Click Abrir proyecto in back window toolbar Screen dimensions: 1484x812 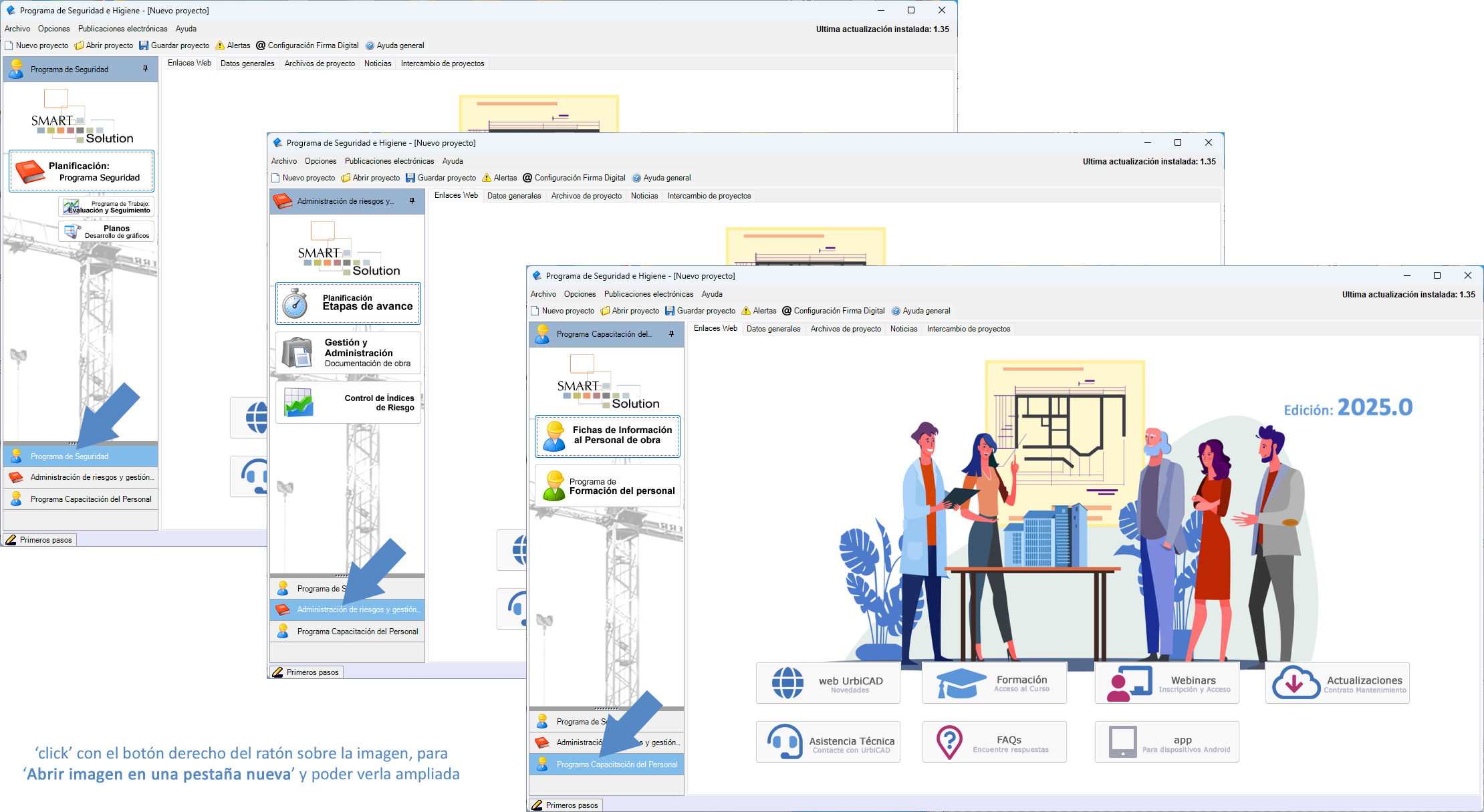pos(104,45)
